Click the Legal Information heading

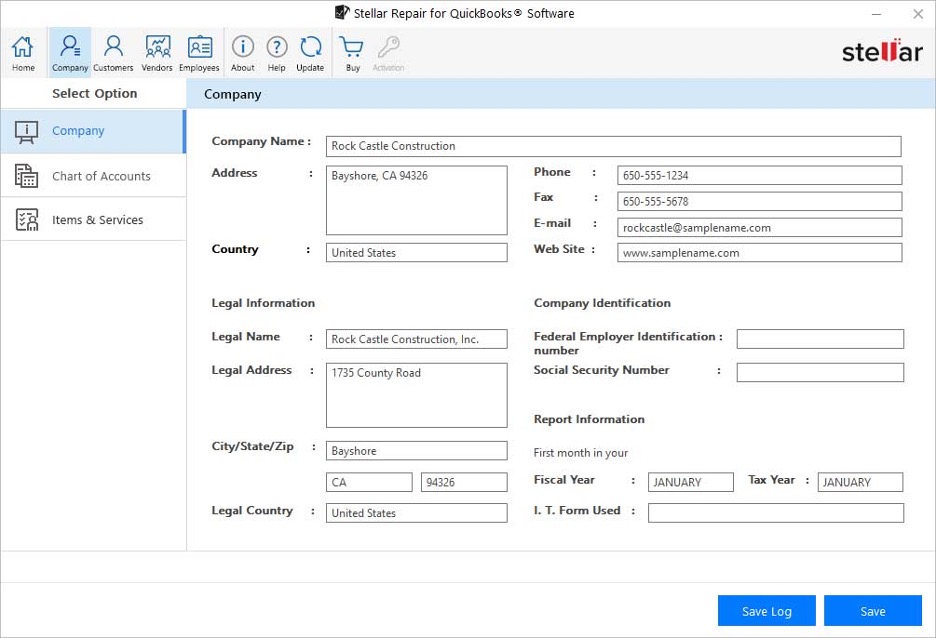[263, 303]
